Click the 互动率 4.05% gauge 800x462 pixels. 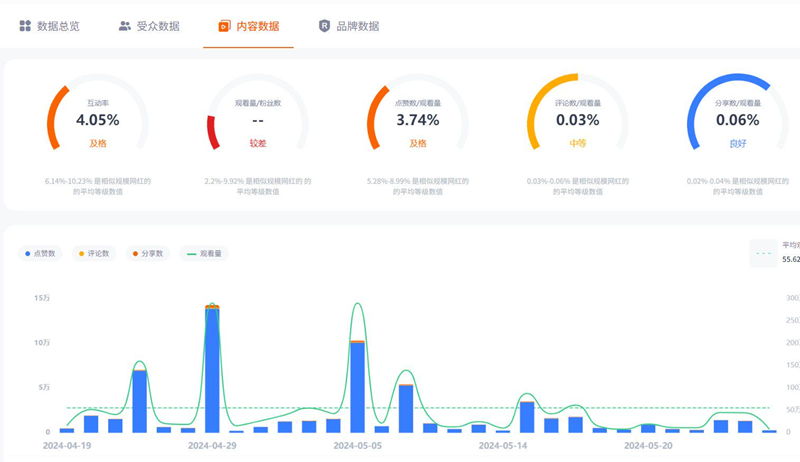(97, 120)
